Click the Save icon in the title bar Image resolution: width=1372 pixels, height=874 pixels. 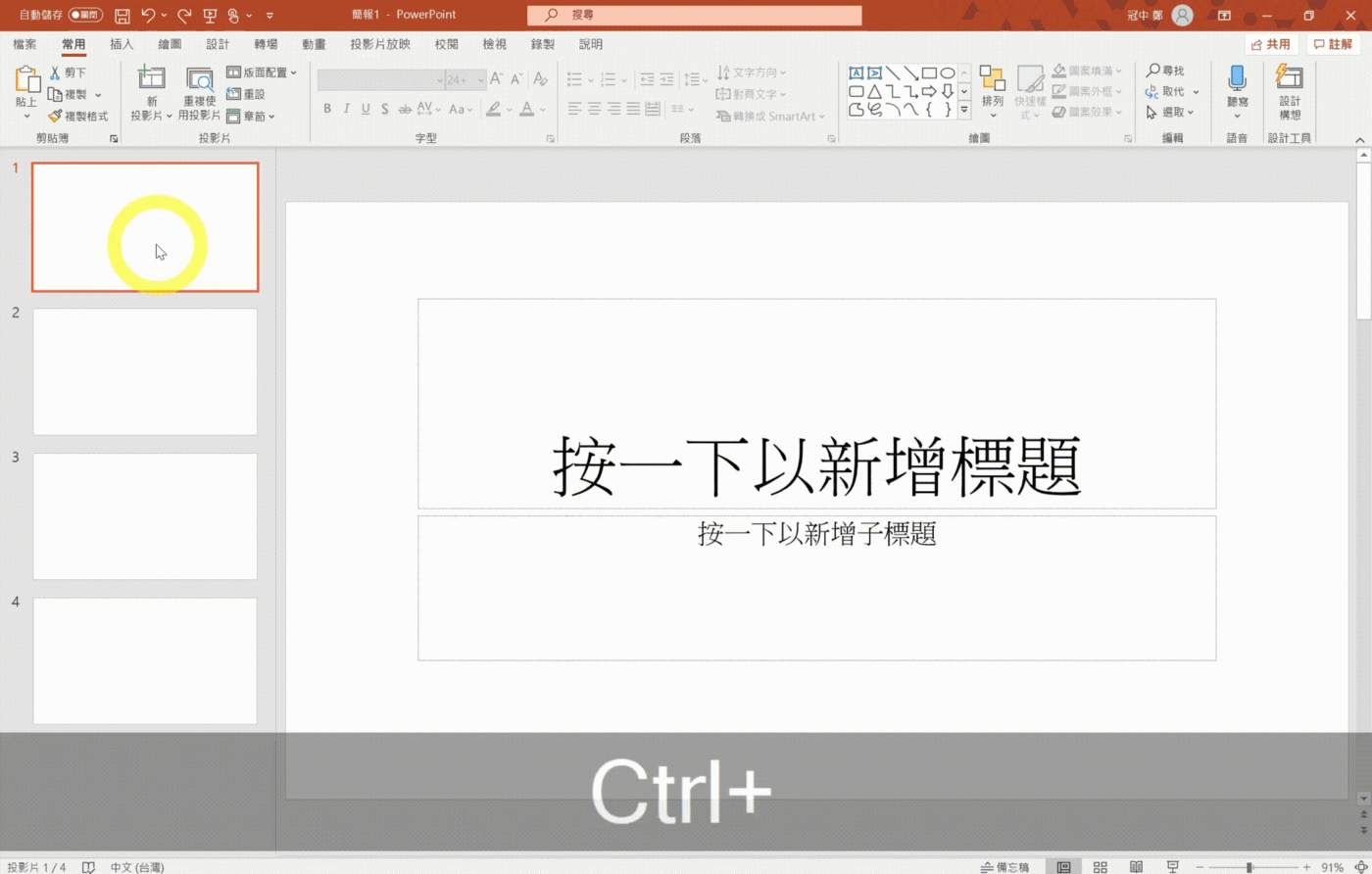122,16
